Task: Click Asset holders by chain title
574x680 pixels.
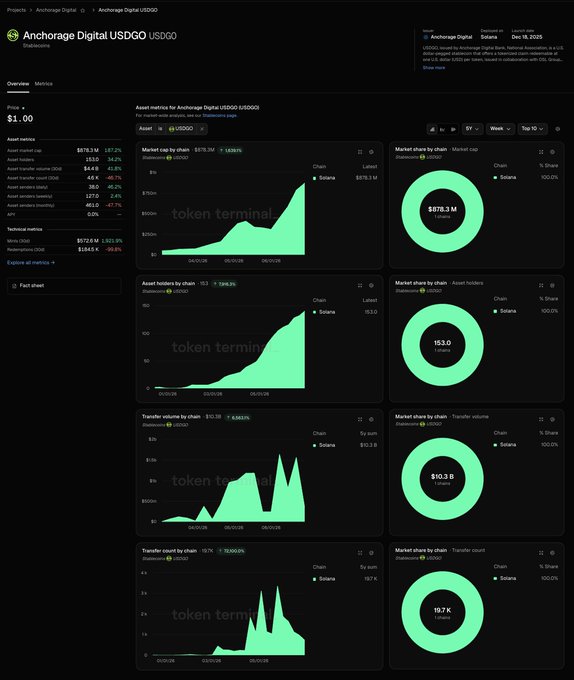Action: click(x=168, y=283)
